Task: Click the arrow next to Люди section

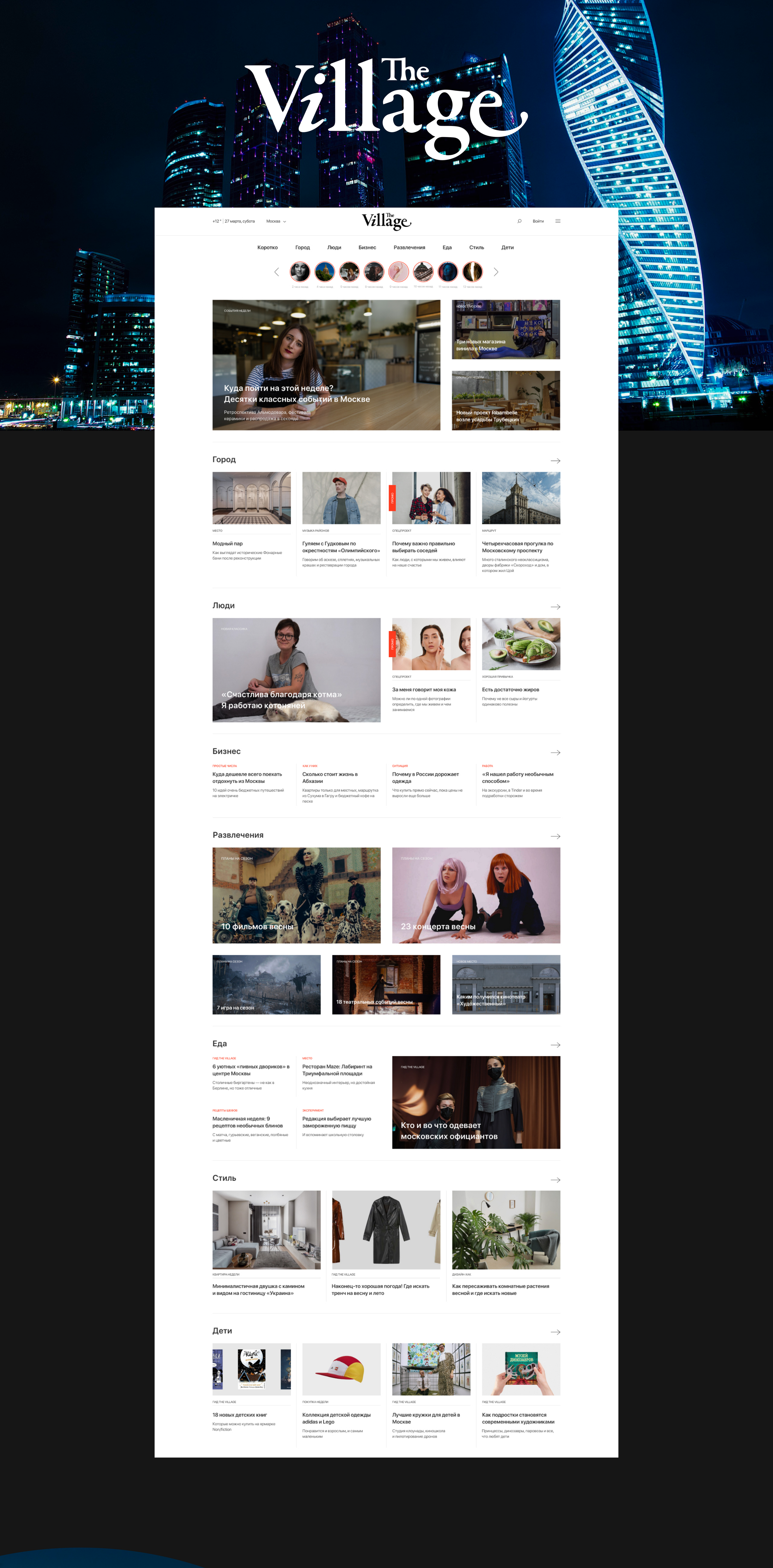Action: click(x=555, y=607)
